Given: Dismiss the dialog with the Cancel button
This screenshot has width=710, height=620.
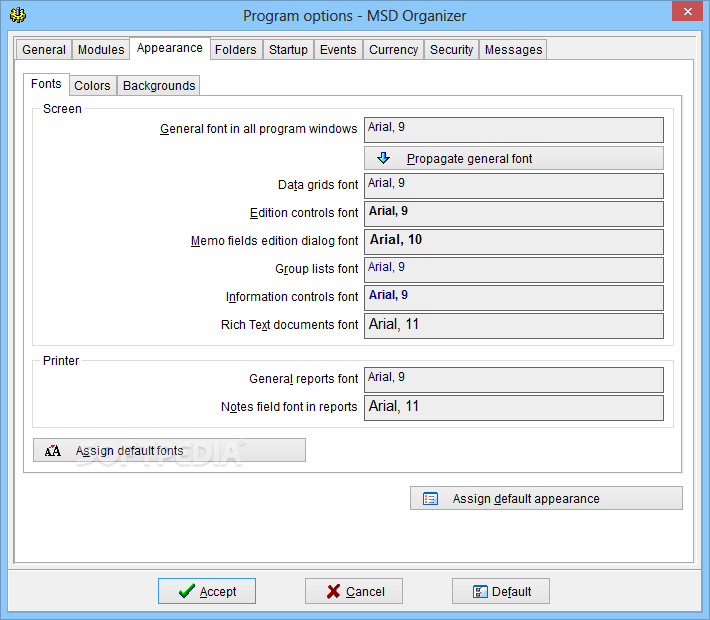Looking at the screenshot, I should pyautogui.click(x=354, y=591).
